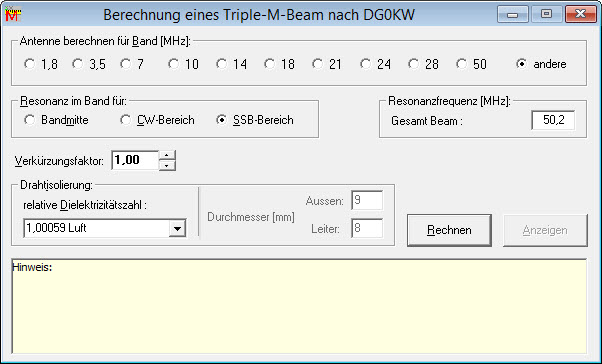Increase Verkürzungsfaktor with up arrow
602x364 pixels.
point(167,156)
